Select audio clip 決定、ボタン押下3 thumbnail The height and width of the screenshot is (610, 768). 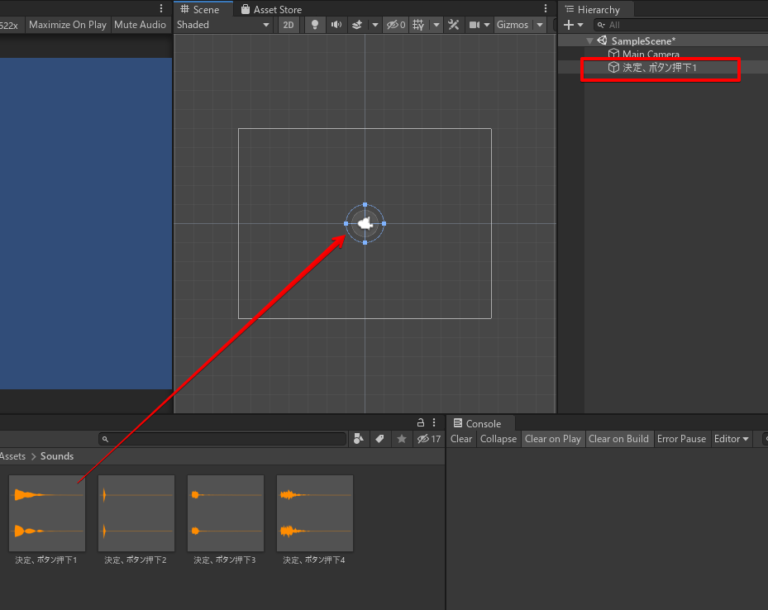(225, 513)
